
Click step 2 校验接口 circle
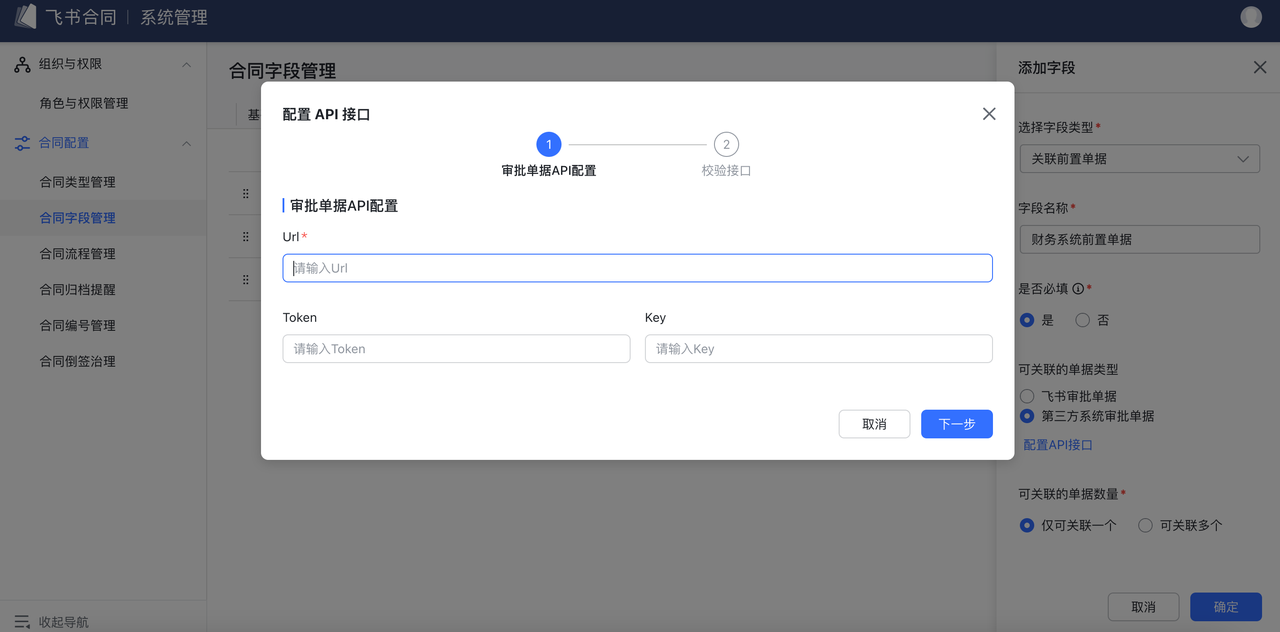[726, 145]
